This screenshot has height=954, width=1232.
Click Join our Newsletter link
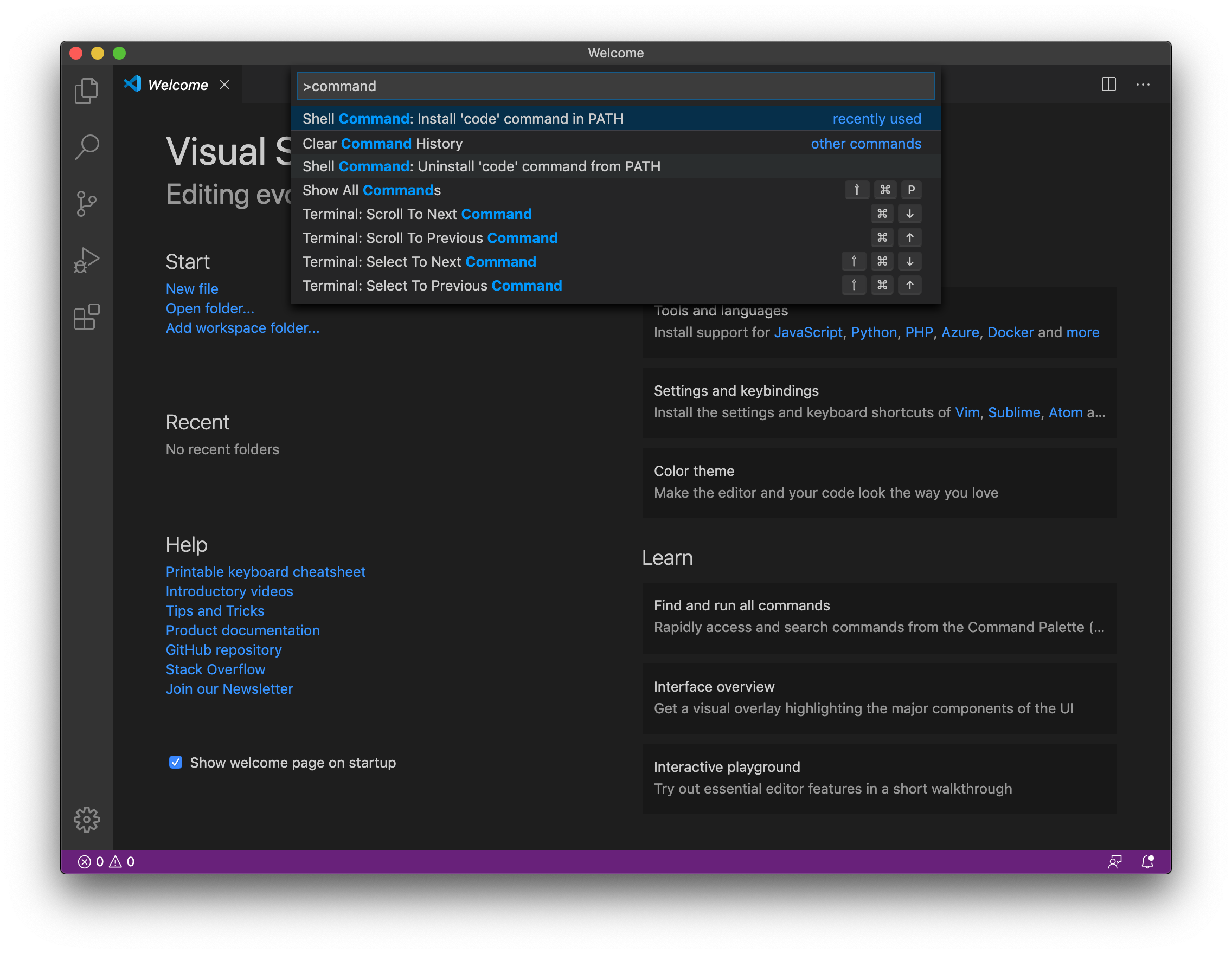pyautogui.click(x=229, y=689)
